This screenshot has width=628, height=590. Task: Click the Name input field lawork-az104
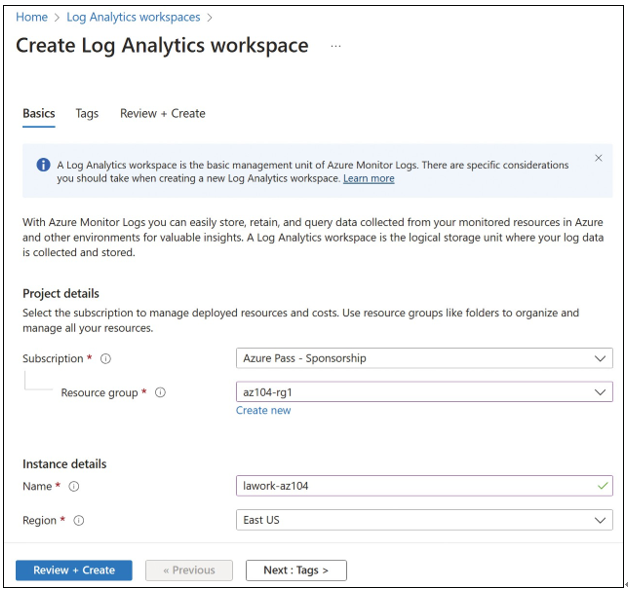click(x=424, y=486)
